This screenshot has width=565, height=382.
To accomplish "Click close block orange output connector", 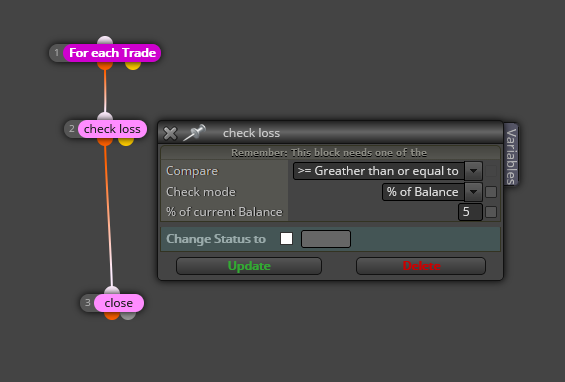I will point(112,316).
